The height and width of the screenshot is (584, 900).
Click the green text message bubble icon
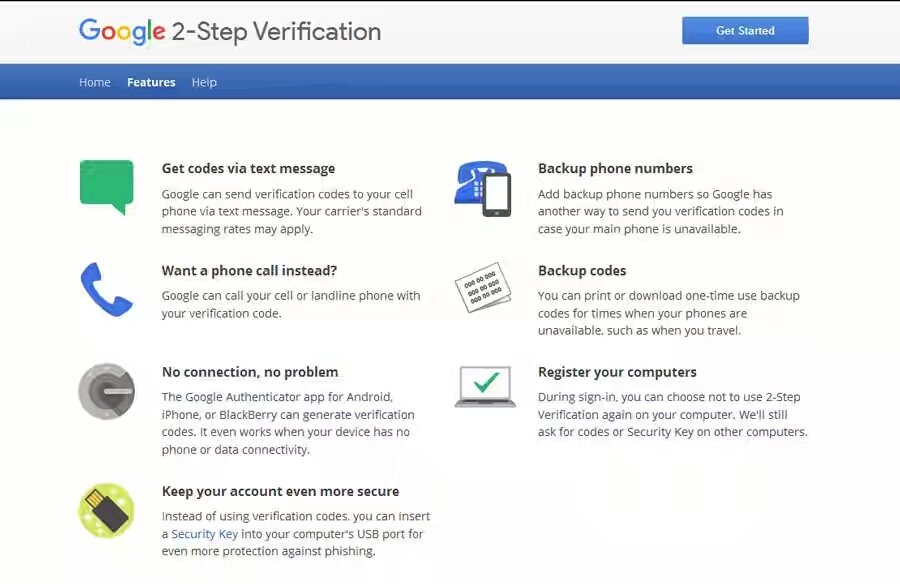pos(107,187)
